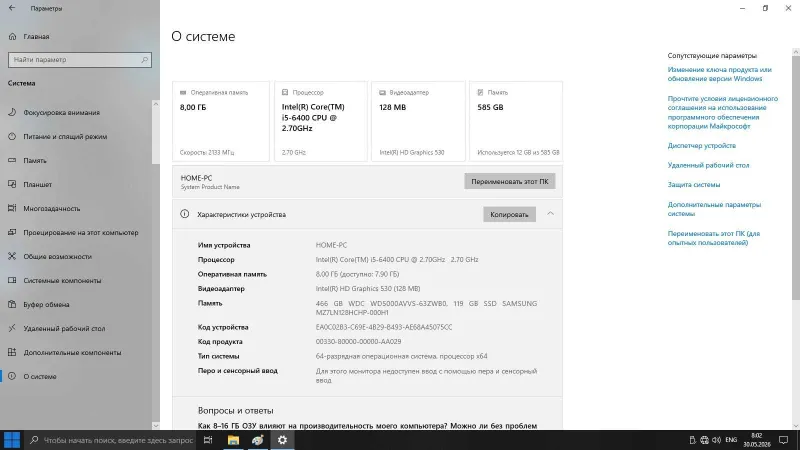Click the Память 585 GB card
The height and width of the screenshot is (450, 800).
click(516, 121)
